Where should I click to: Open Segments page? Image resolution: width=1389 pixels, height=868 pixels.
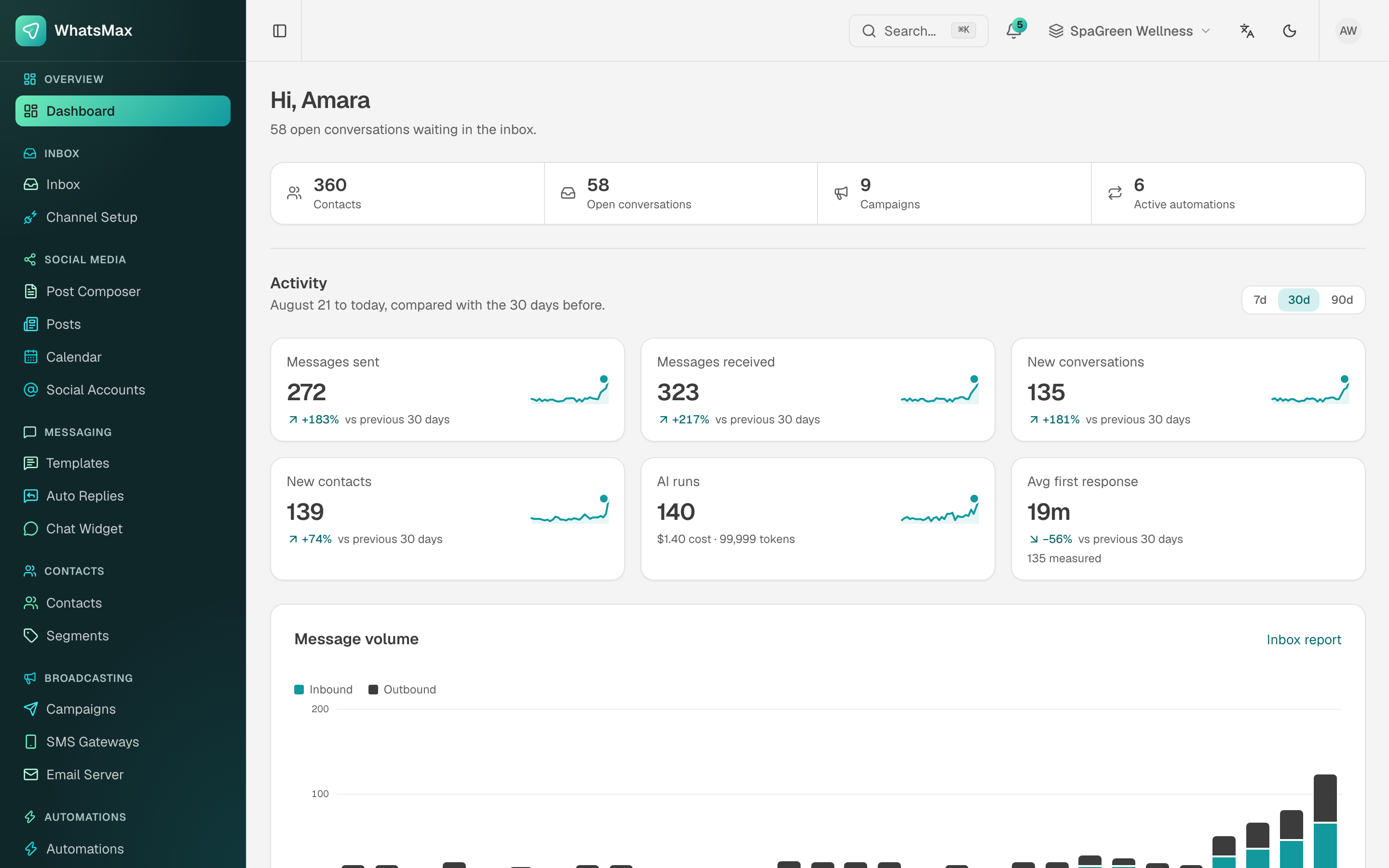(x=123, y=635)
